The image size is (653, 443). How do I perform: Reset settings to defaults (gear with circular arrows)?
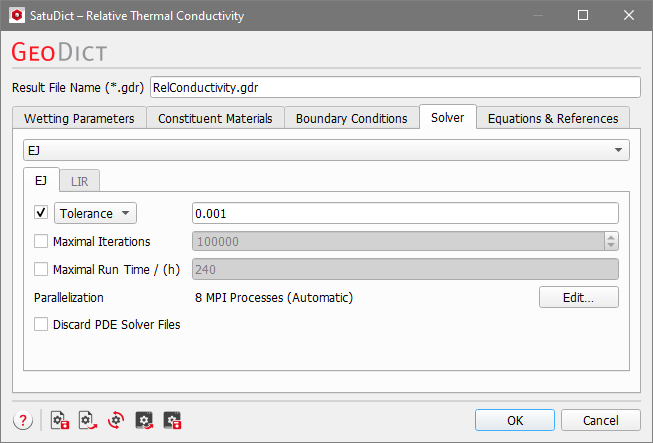[x=116, y=420]
